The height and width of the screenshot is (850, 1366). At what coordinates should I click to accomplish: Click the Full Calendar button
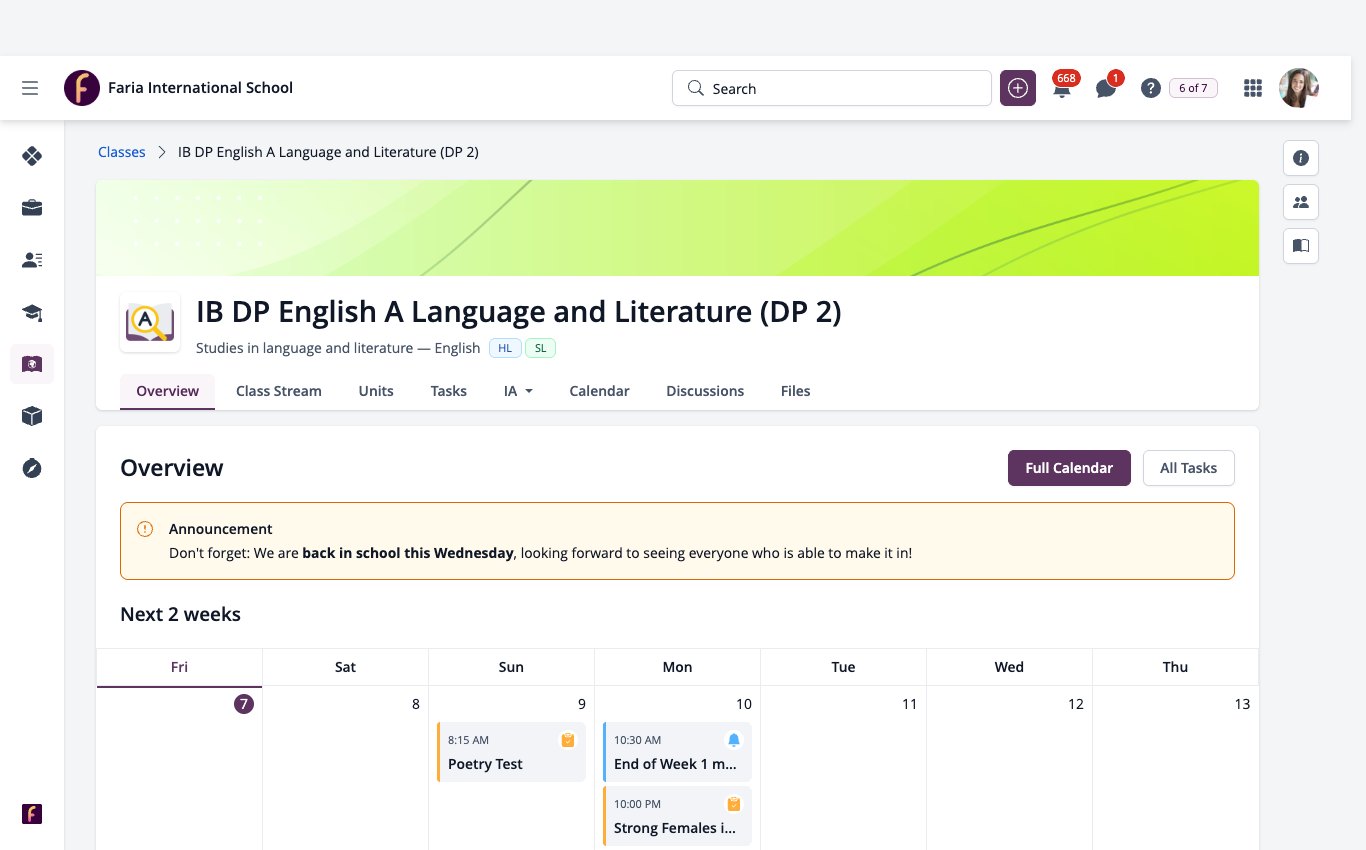tap(1069, 468)
